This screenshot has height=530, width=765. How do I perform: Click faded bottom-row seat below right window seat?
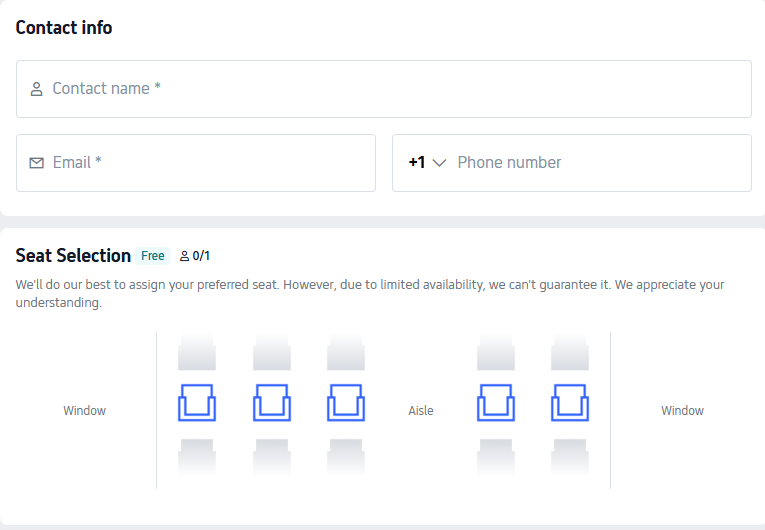pos(570,455)
